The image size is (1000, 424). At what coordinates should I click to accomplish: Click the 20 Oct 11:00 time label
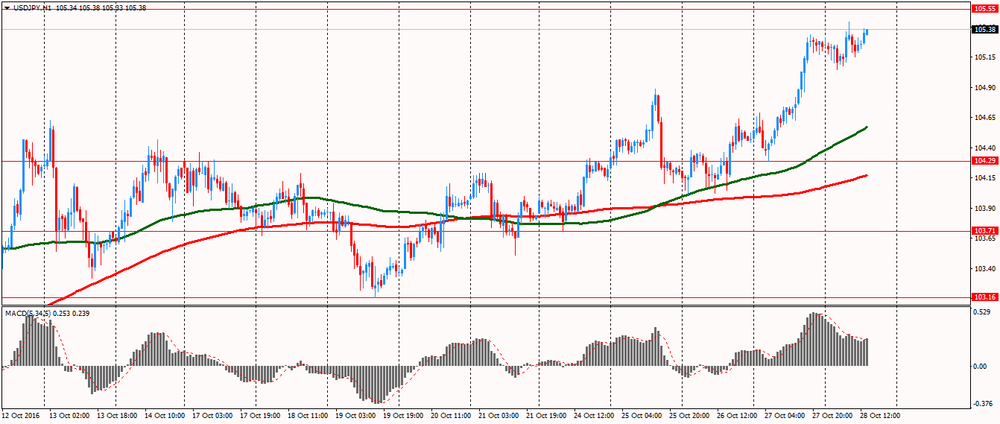450,414
